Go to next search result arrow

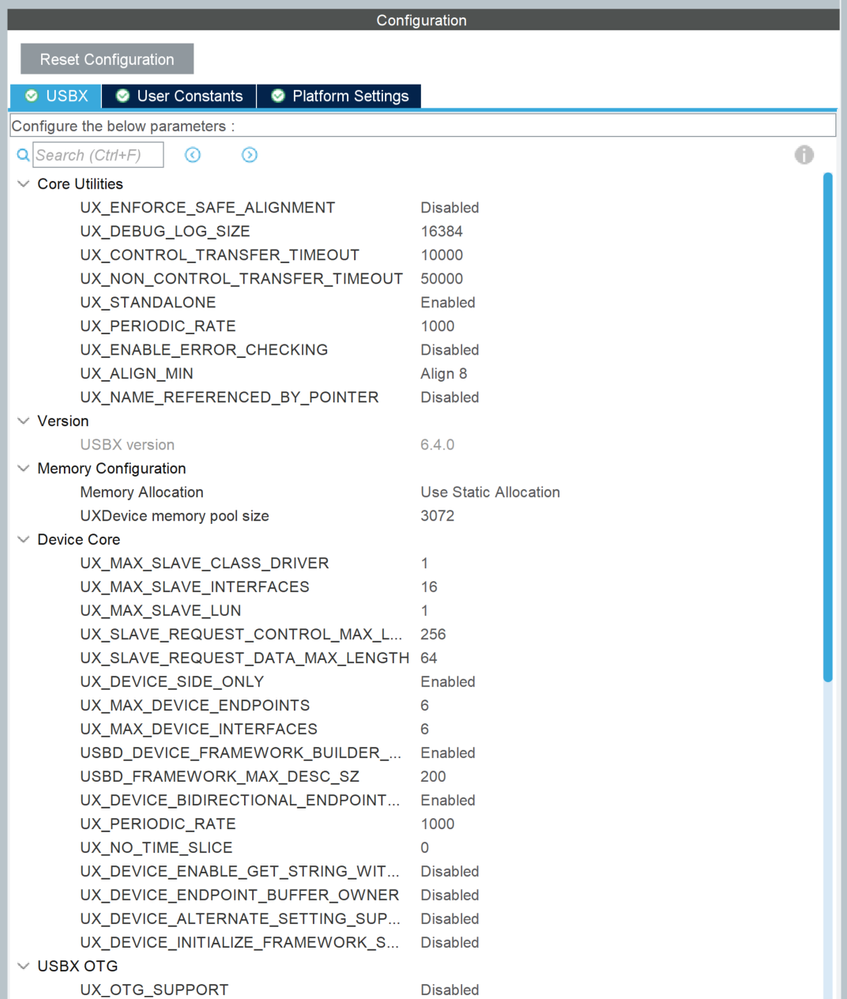[249, 155]
